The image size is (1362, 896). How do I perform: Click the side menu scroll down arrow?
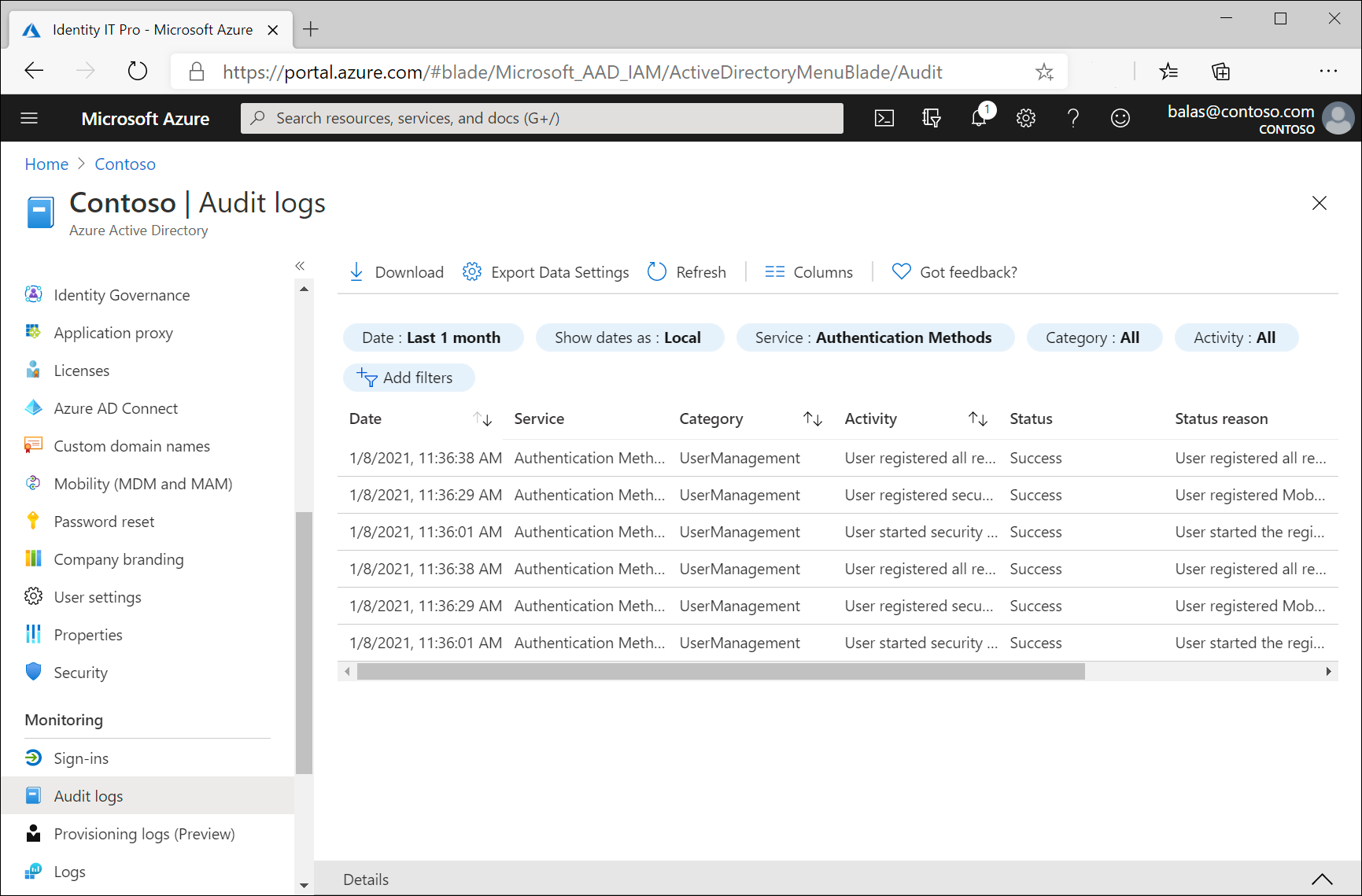click(x=304, y=886)
